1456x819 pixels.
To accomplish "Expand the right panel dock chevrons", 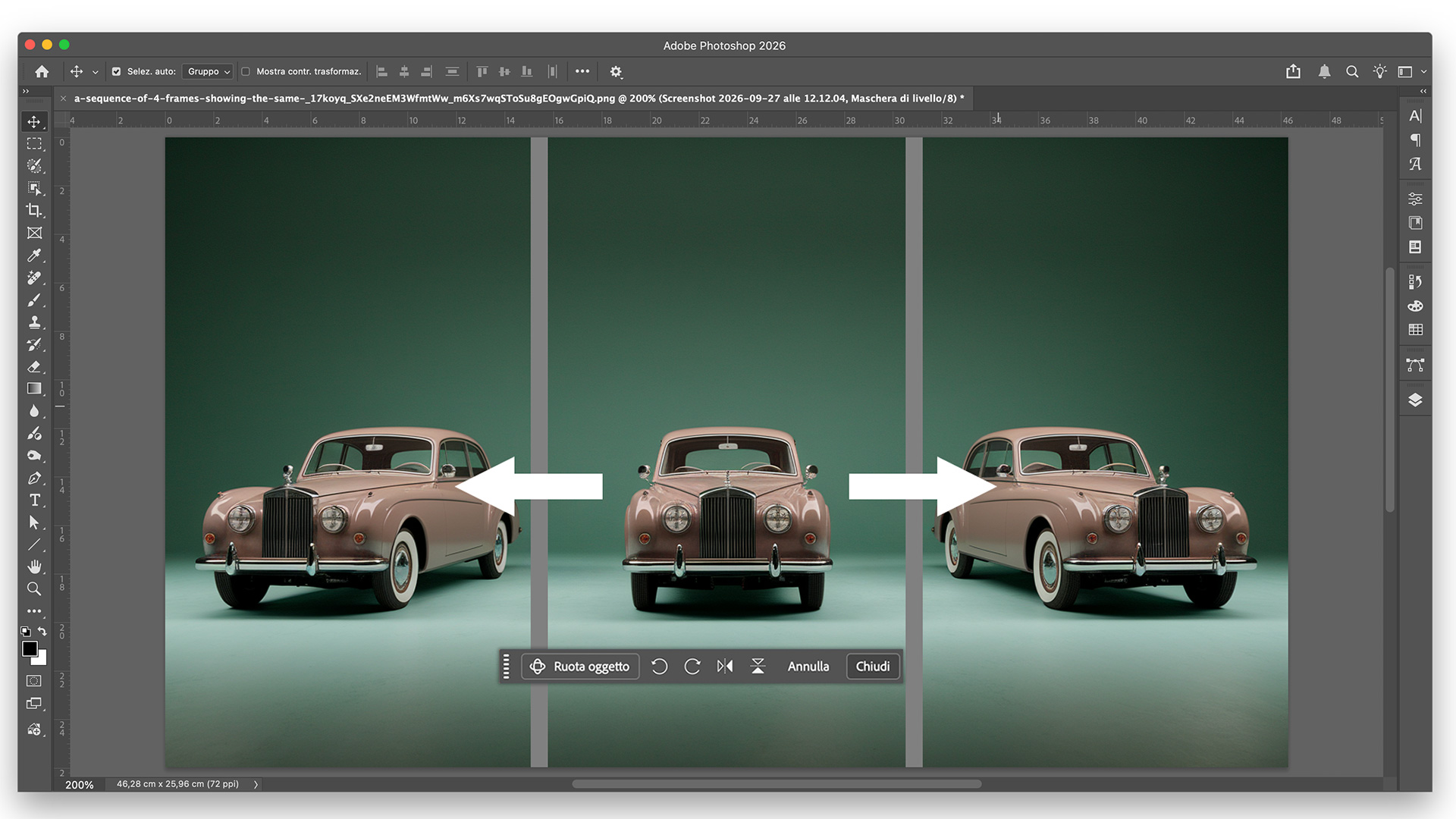I will click(x=1423, y=91).
